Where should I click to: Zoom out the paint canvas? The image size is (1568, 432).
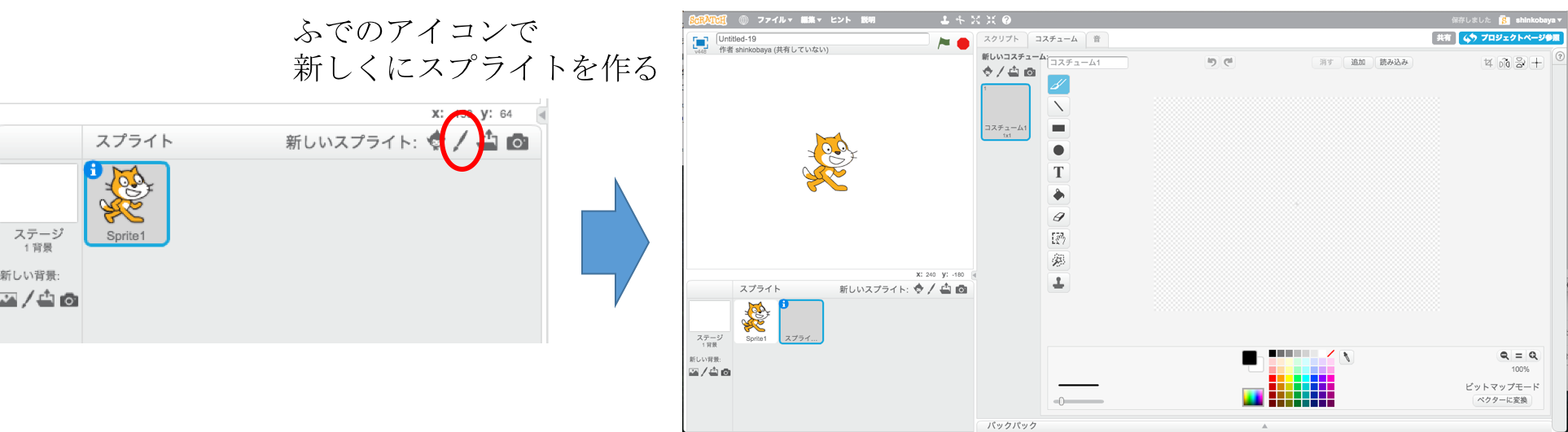1504,356
